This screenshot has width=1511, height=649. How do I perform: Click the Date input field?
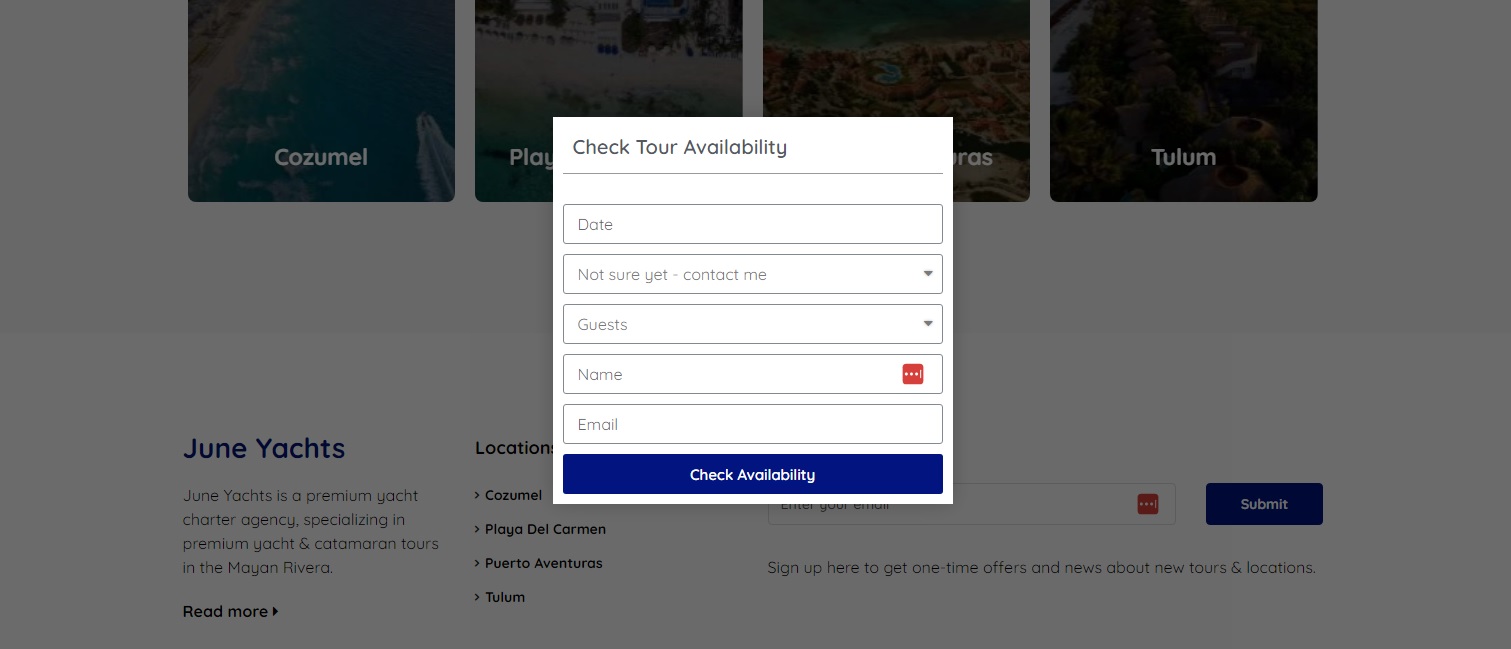pos(752,224)
